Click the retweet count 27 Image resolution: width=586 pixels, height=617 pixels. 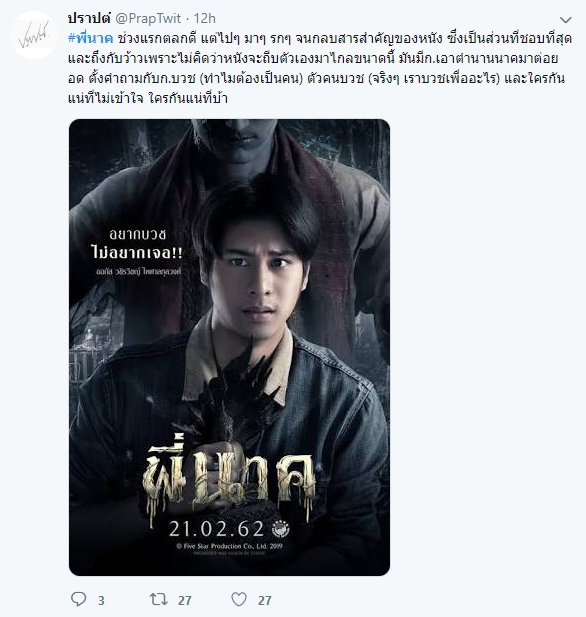[185, 600]
